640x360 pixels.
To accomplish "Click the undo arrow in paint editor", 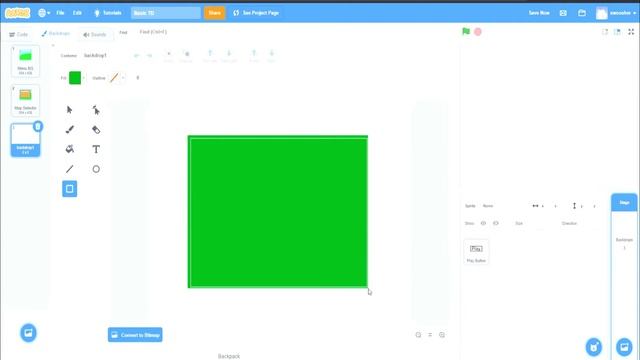I will click(x=136, y=56).
